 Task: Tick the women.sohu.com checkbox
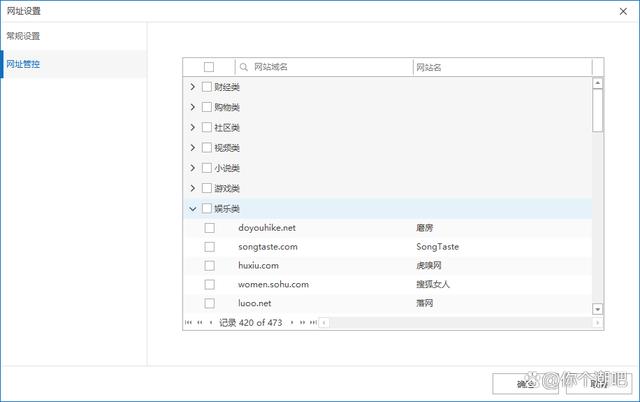209,284
